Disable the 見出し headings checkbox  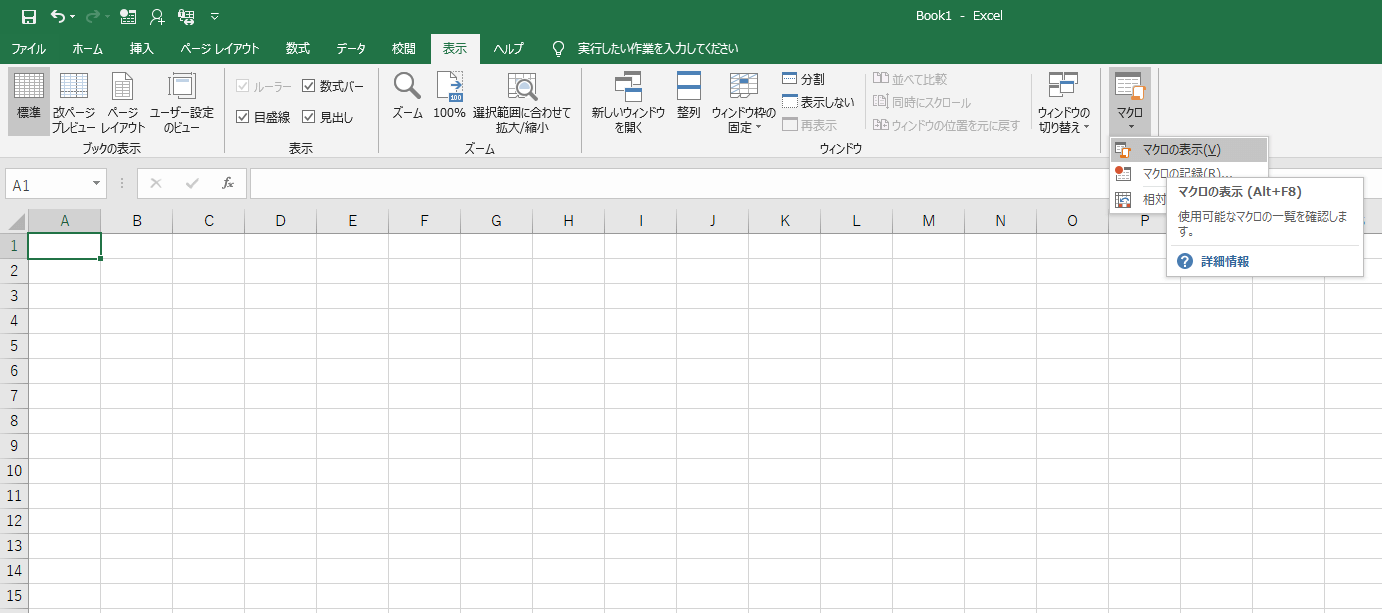[309, 117]
